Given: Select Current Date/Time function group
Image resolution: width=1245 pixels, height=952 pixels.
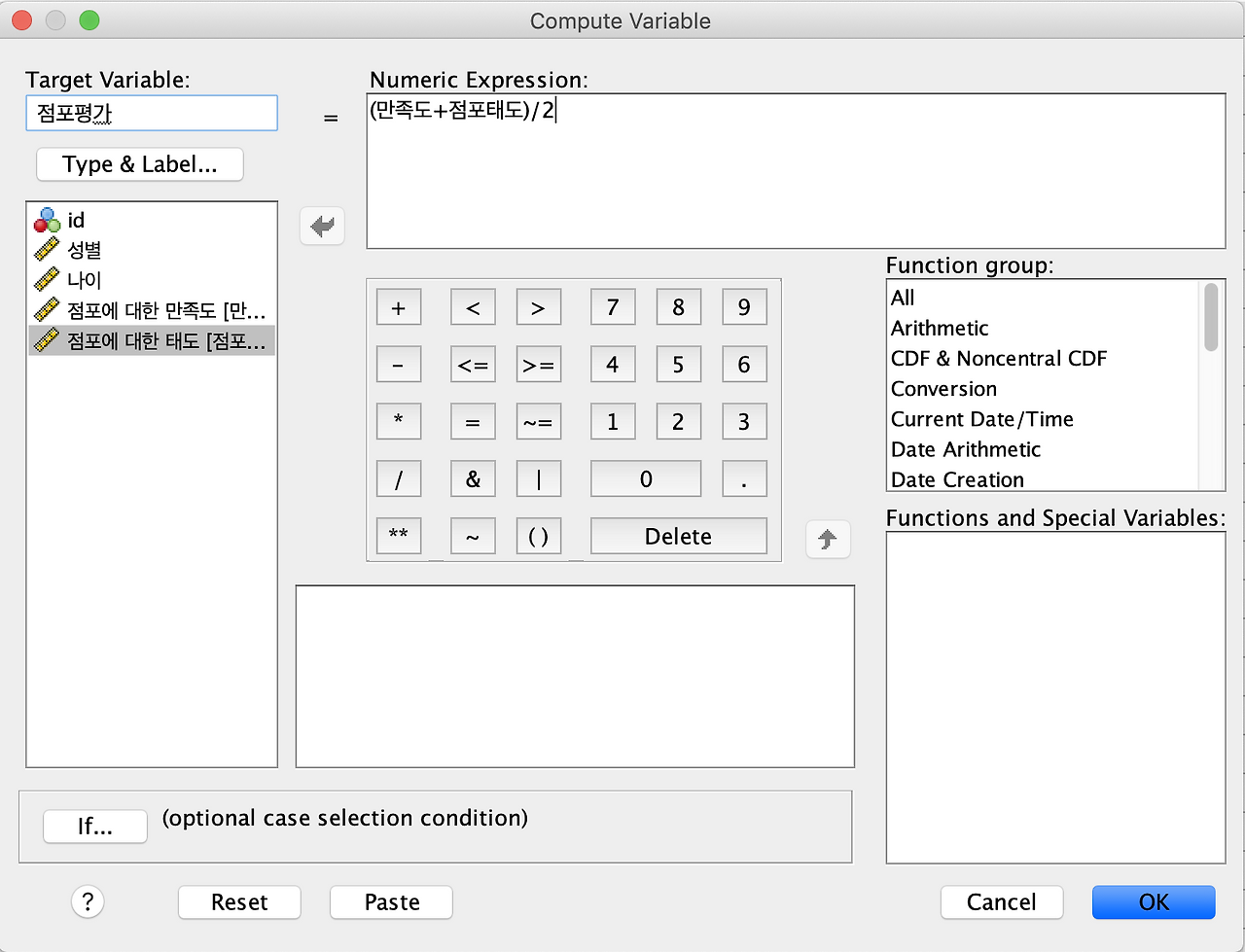Looking at the screenshot, I should [x=1045, y=418].
